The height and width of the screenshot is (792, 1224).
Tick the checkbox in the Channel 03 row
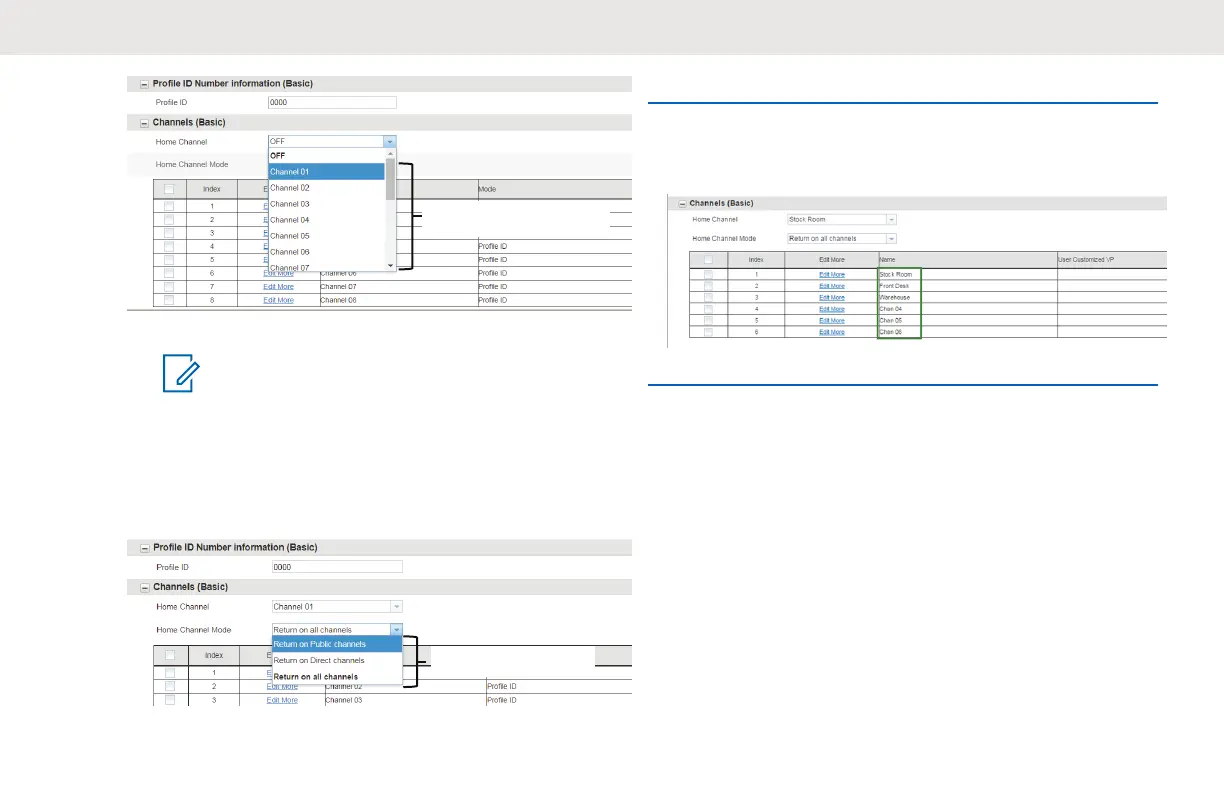click(x=170, y=700)
